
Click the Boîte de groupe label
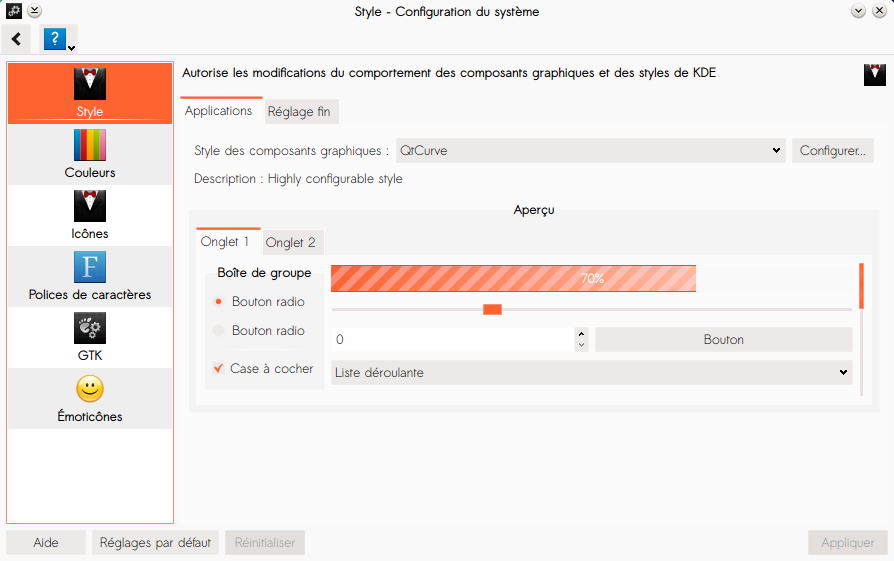tap(264, 273)
